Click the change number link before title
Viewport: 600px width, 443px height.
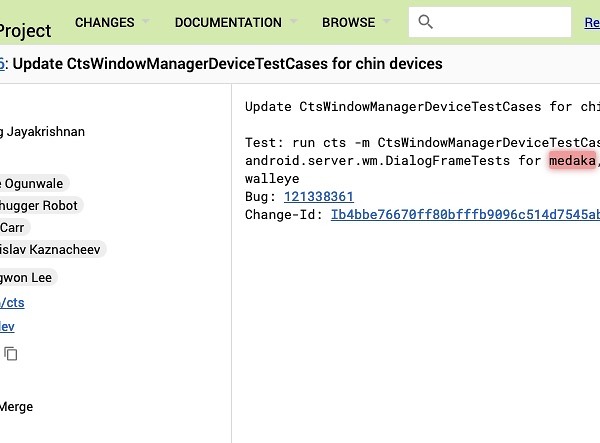(x=3, y=64)
